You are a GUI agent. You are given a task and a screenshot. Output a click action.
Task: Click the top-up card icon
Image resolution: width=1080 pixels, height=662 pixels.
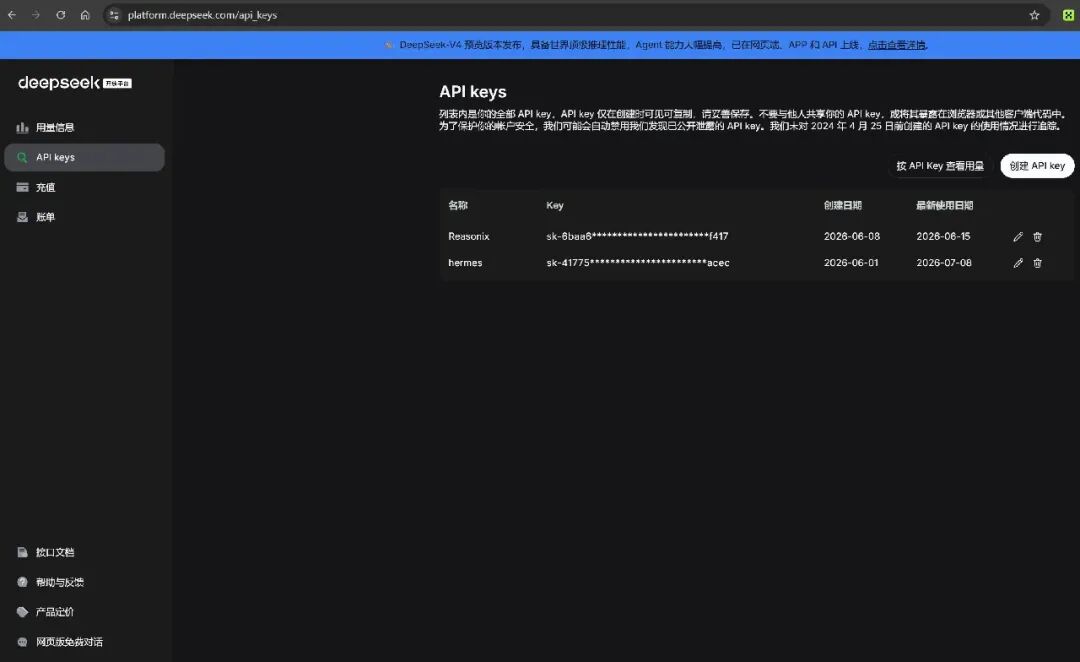pyautogui.click(x=22, y=187)
